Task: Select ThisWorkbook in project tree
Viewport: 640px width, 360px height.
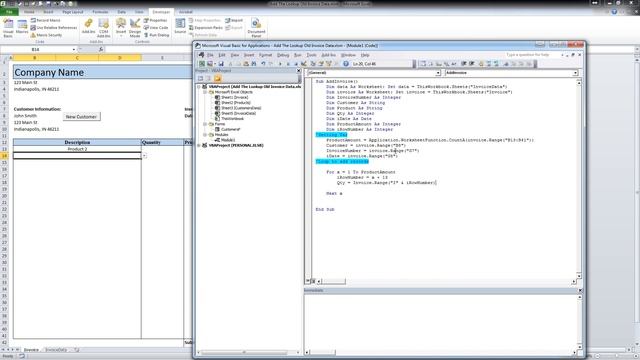Action: (x=229, y=119)
